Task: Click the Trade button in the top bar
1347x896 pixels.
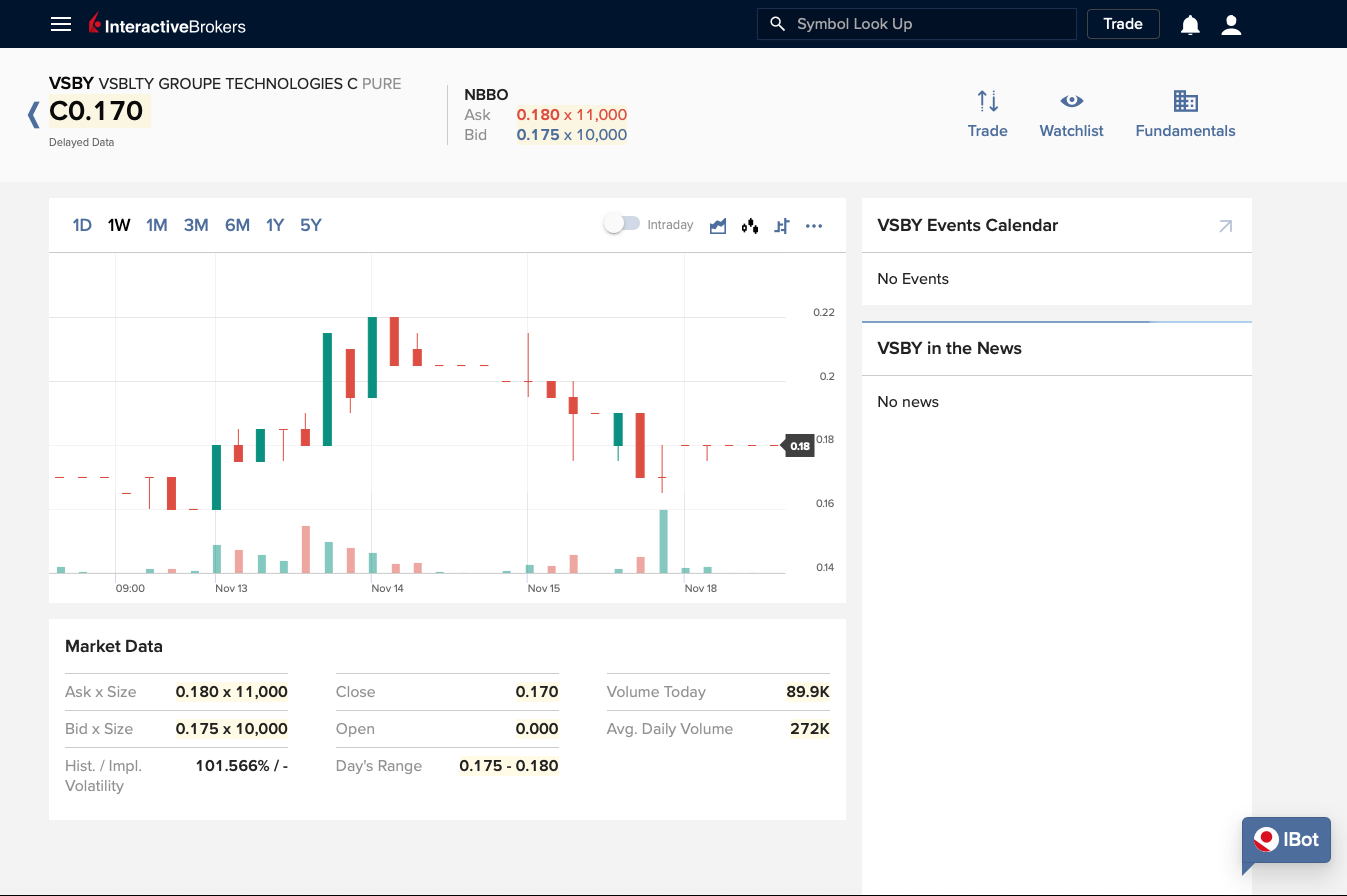Action: tap(1123, 24)
